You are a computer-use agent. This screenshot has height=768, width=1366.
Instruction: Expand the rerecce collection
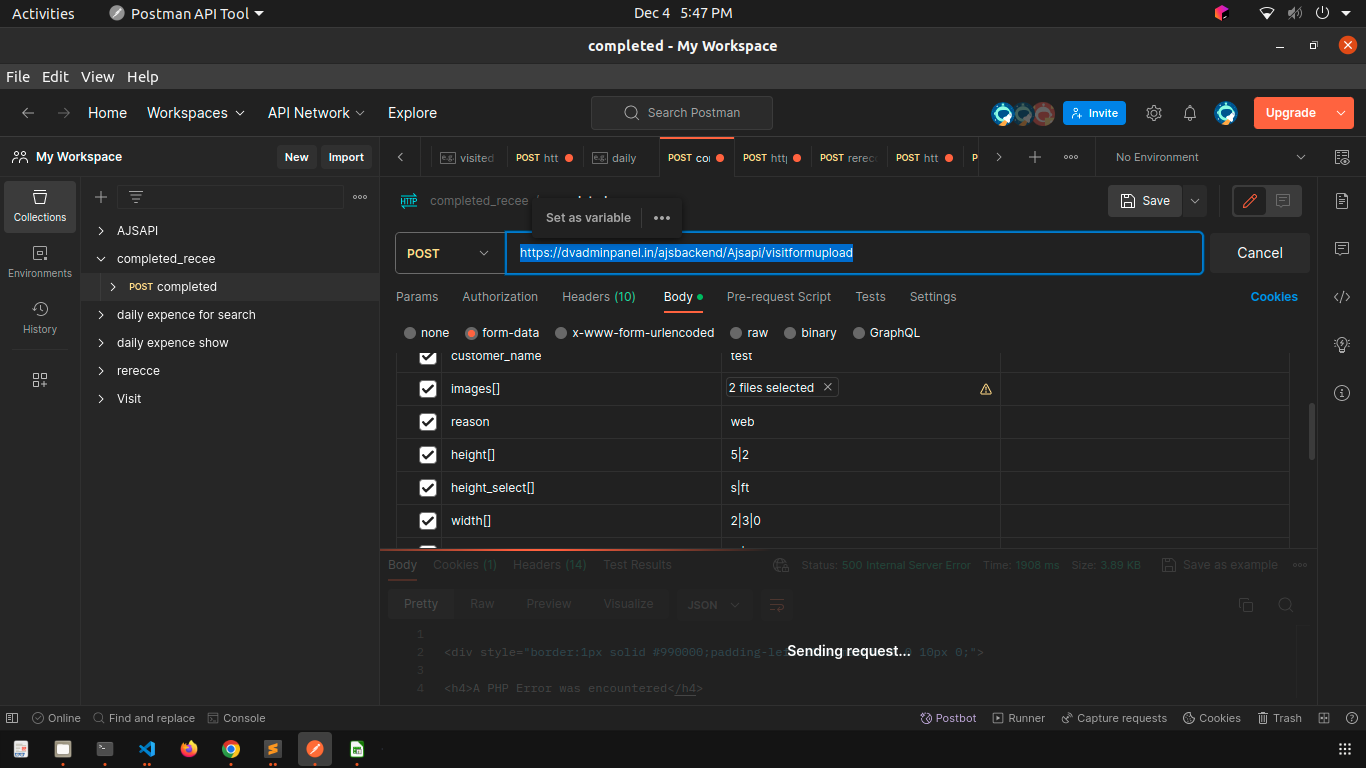tap(101, 371)
